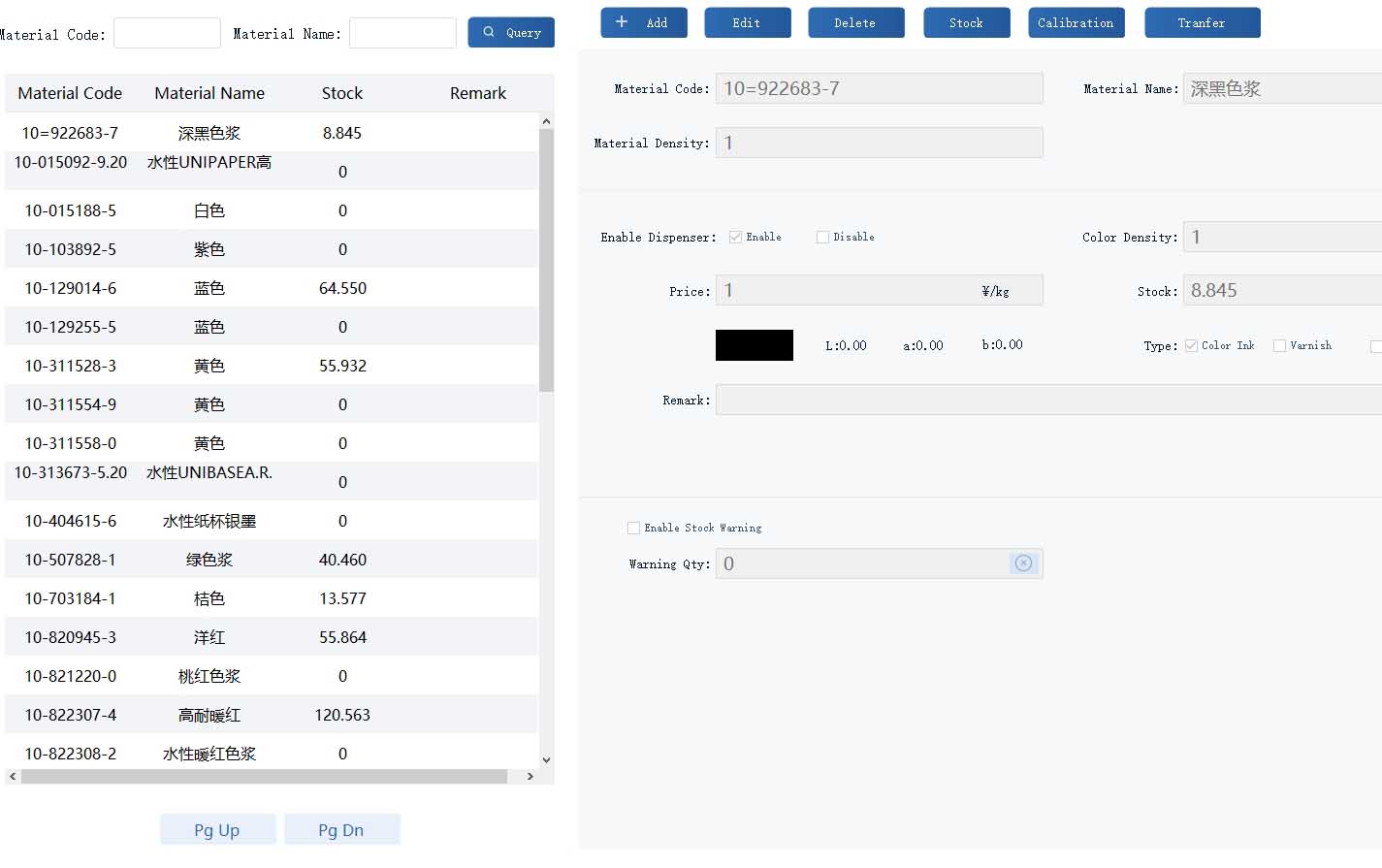The width and height of the screenshot is (1382, 868).
Task: Click the stock value 55.932
Action: [x=342, y=366]
